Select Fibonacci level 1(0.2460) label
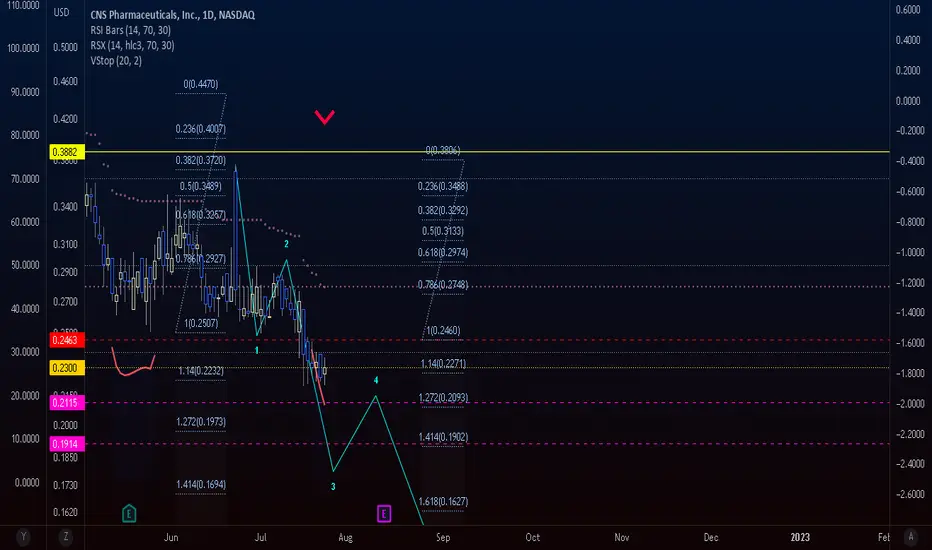 [x=443, y=330]
